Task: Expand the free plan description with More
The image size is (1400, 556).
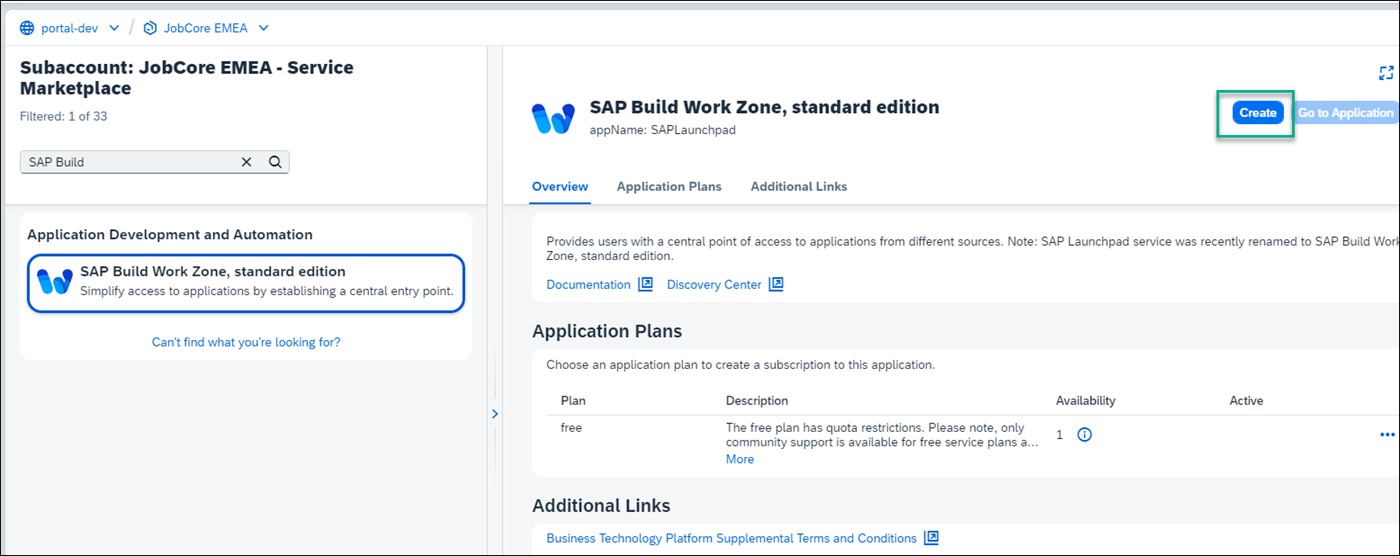Action: click(x=740, y=459)
